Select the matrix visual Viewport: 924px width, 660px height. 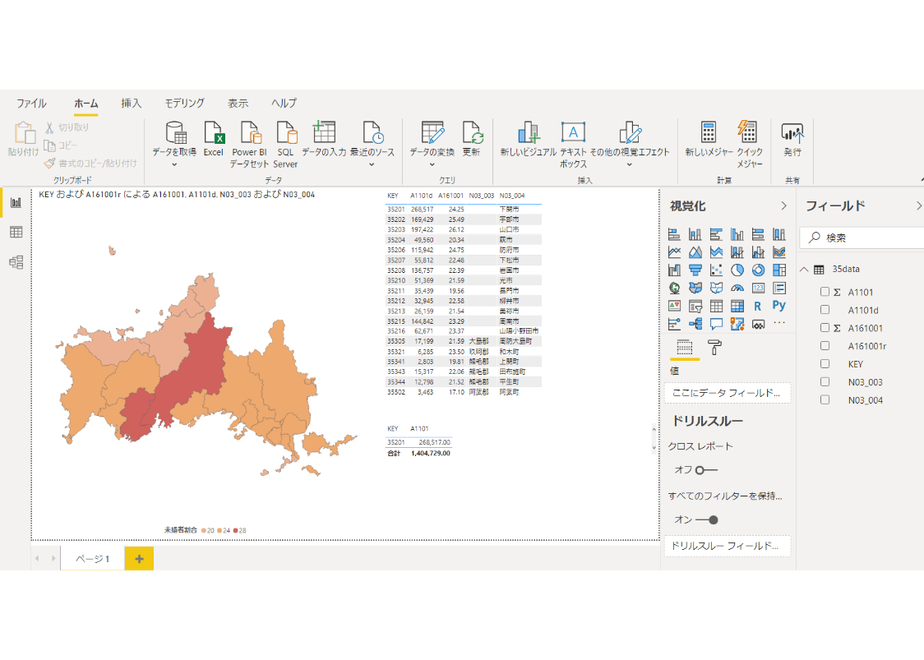pyautogui.click(x=737, y=306)
